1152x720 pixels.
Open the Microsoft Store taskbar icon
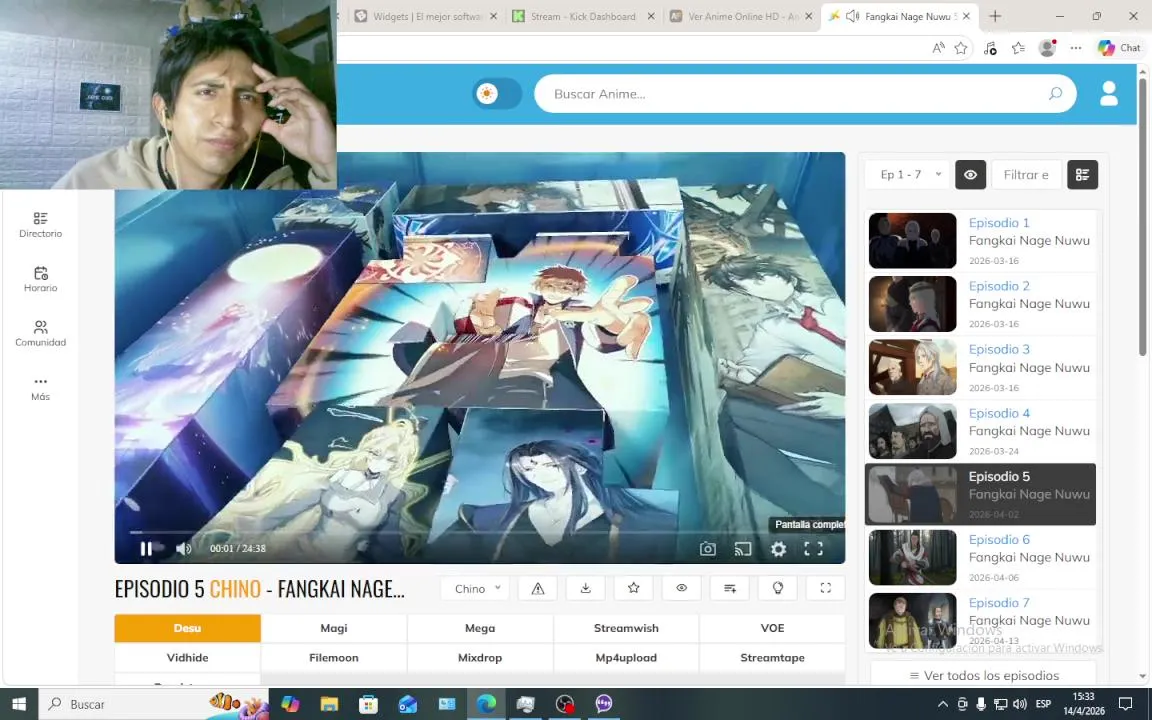coord(368,704)
